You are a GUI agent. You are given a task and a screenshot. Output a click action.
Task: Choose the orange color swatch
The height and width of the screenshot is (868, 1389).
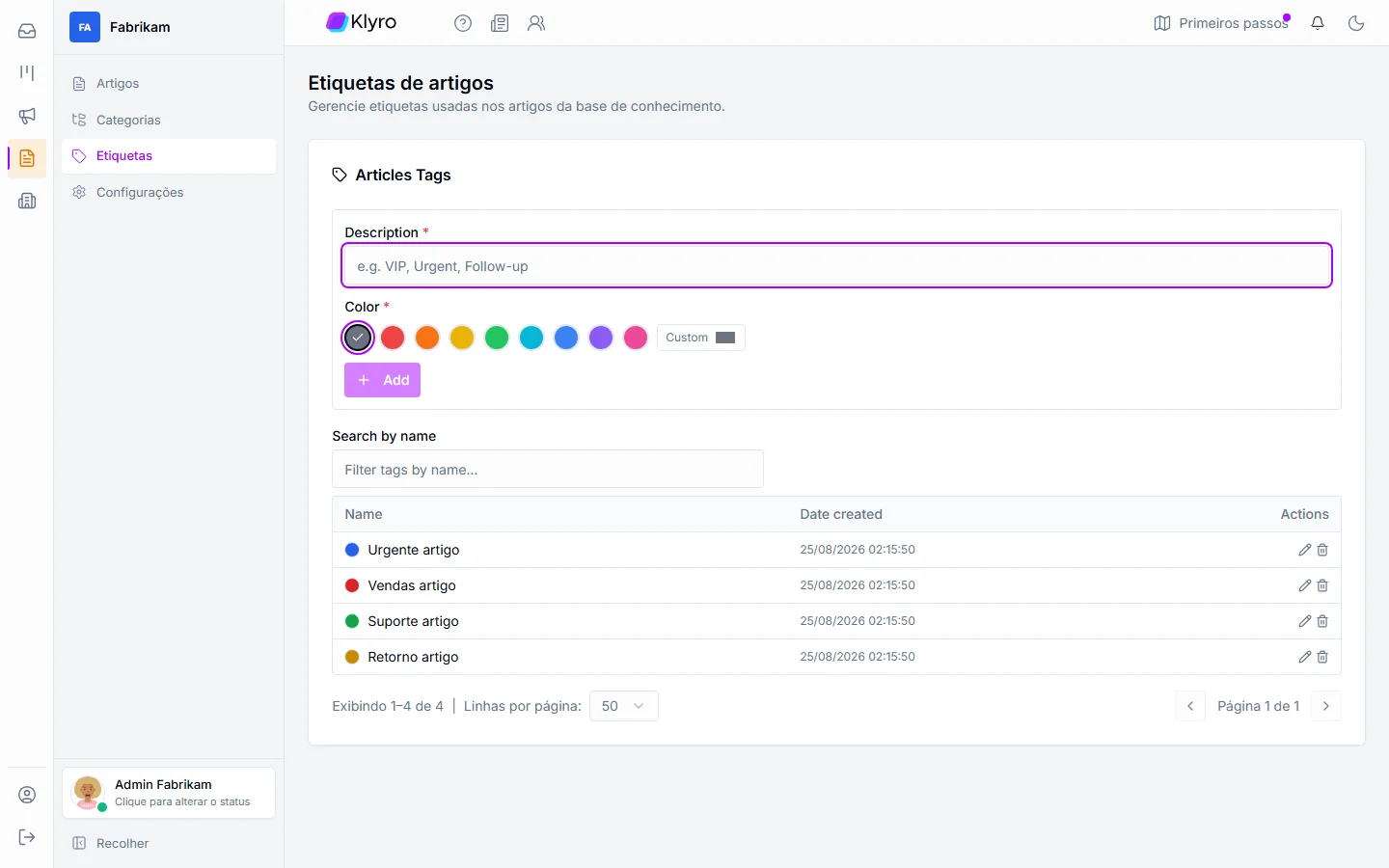click(427, 338)
